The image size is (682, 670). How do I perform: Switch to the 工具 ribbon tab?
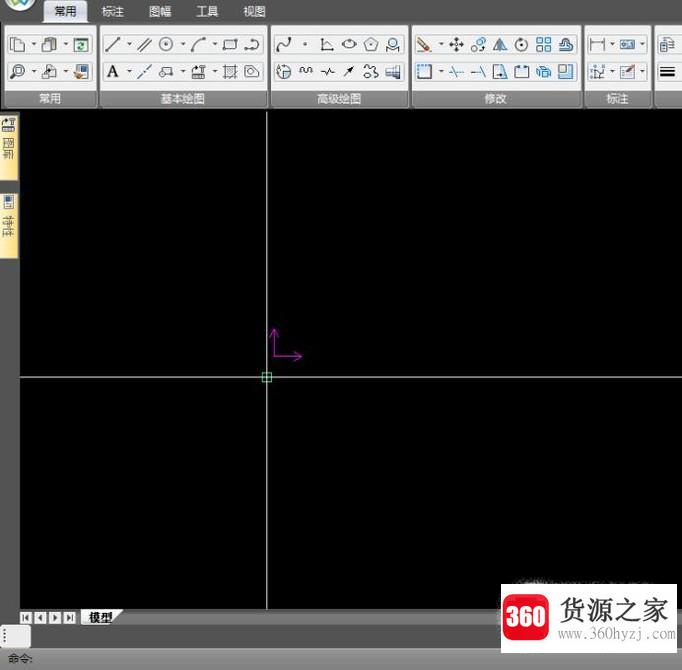pos(207,12)
